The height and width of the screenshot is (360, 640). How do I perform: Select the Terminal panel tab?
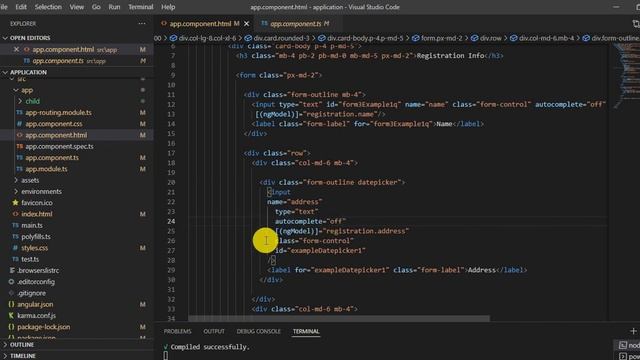pos(306,331)
